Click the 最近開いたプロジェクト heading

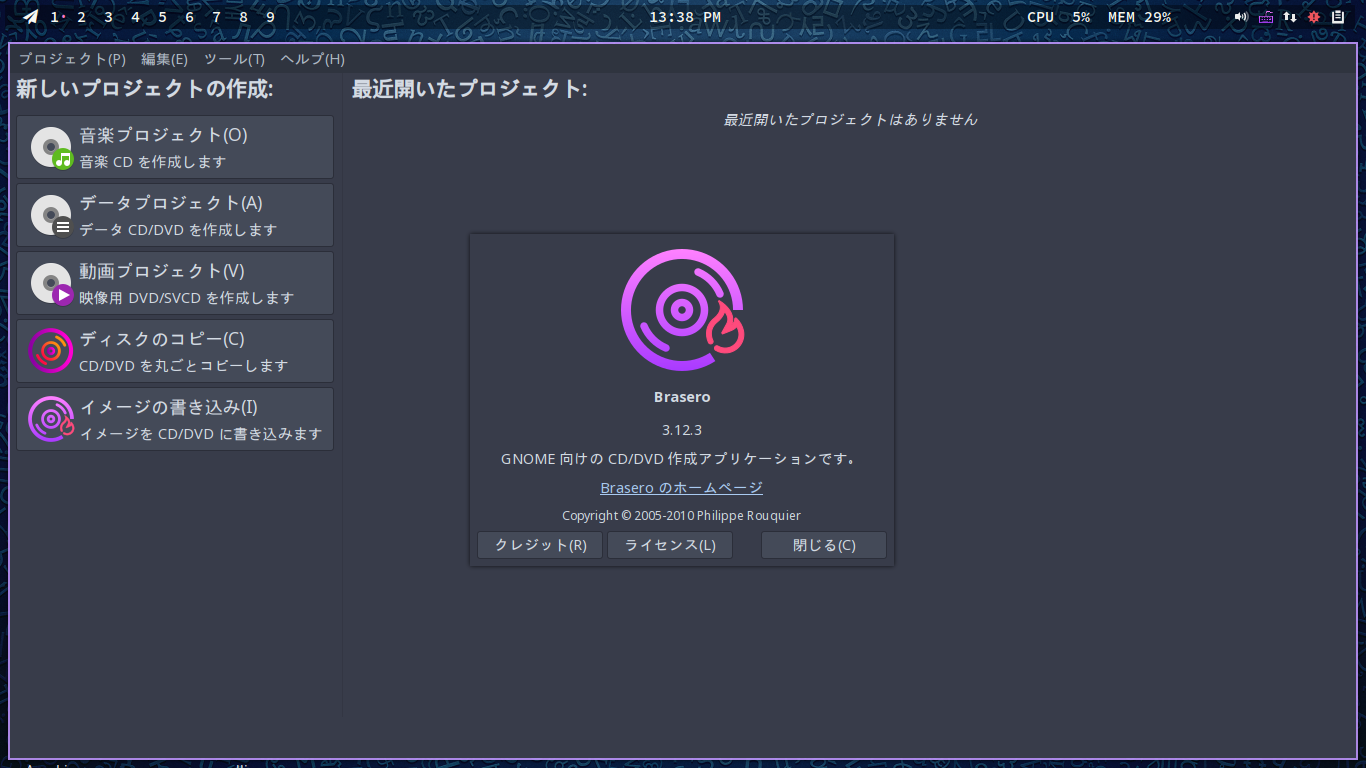(469, 89)
